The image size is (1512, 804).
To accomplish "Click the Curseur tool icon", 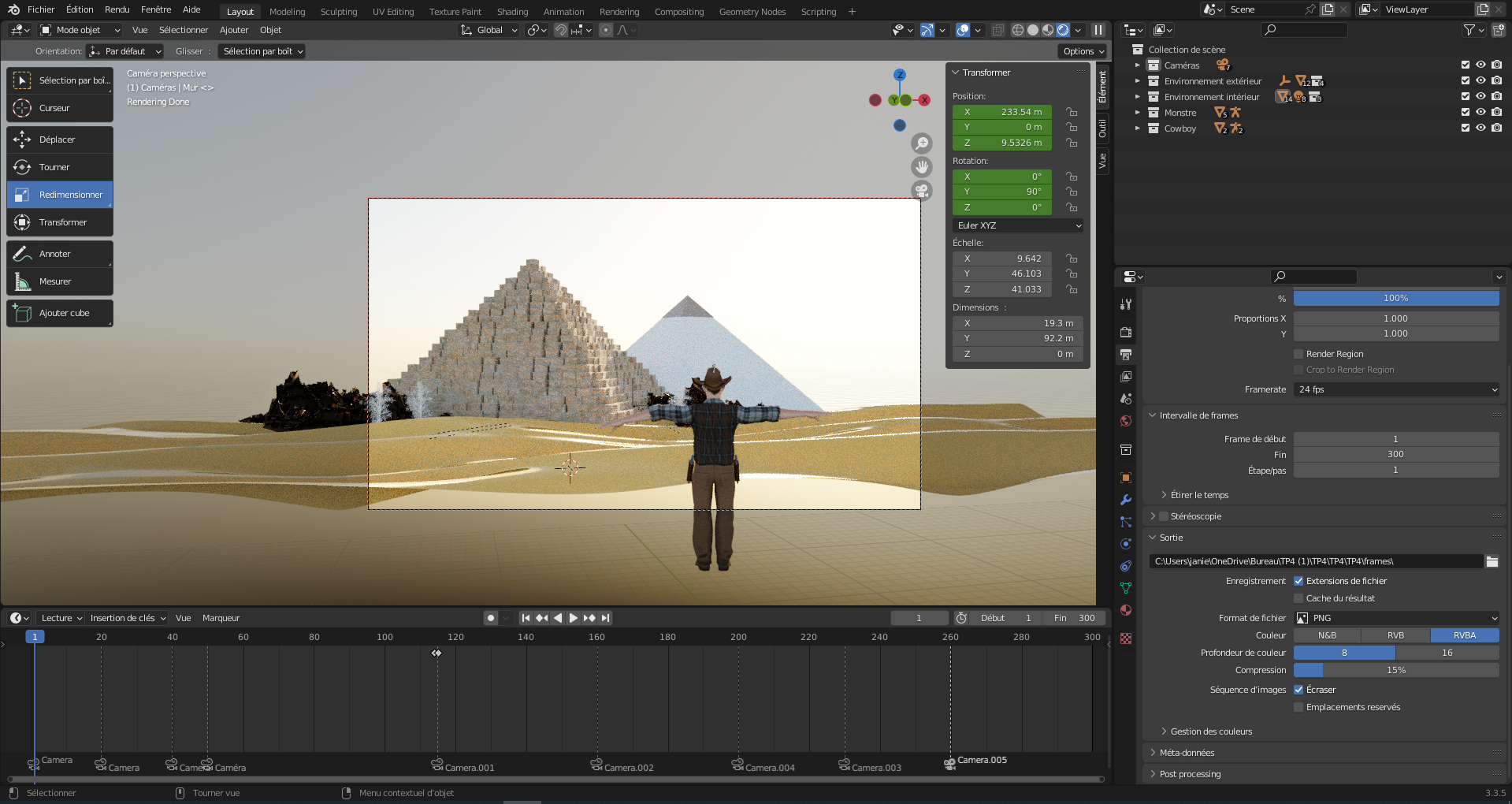I will click(x=22, y=108).
